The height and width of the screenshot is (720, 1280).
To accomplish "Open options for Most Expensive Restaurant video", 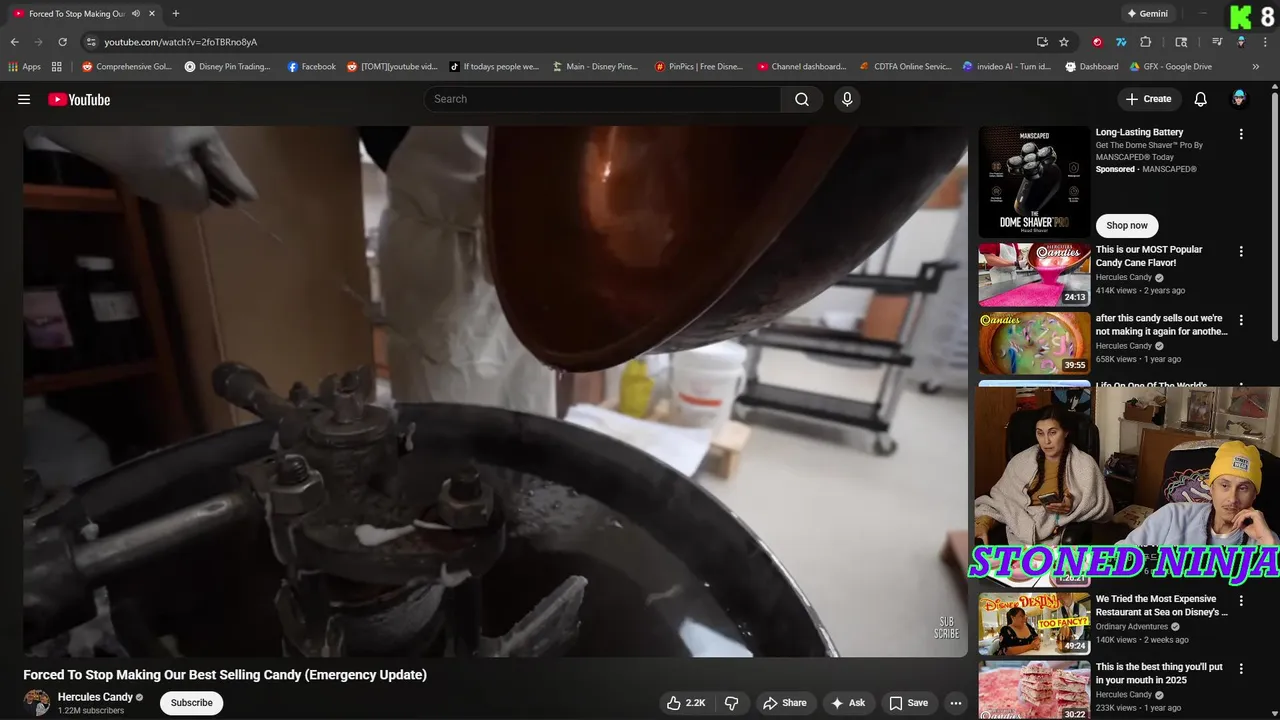I will pyautogui.click(x=1241, y=601).
